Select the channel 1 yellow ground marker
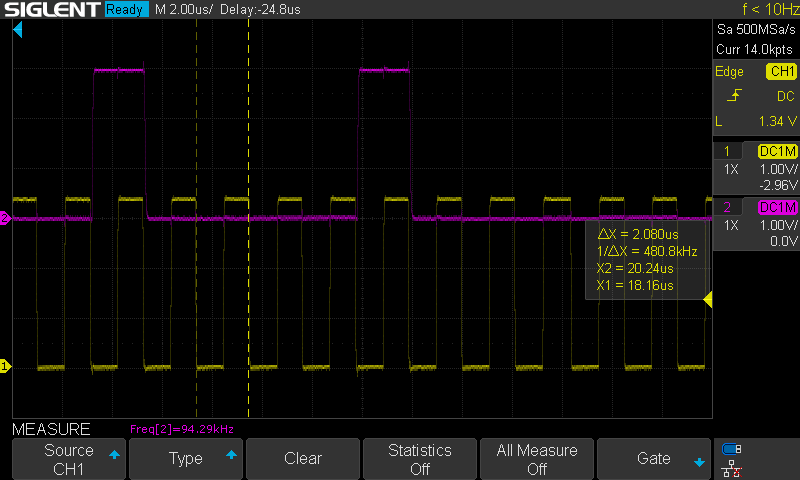Screen dimensions: 800x480 [5, 367]
